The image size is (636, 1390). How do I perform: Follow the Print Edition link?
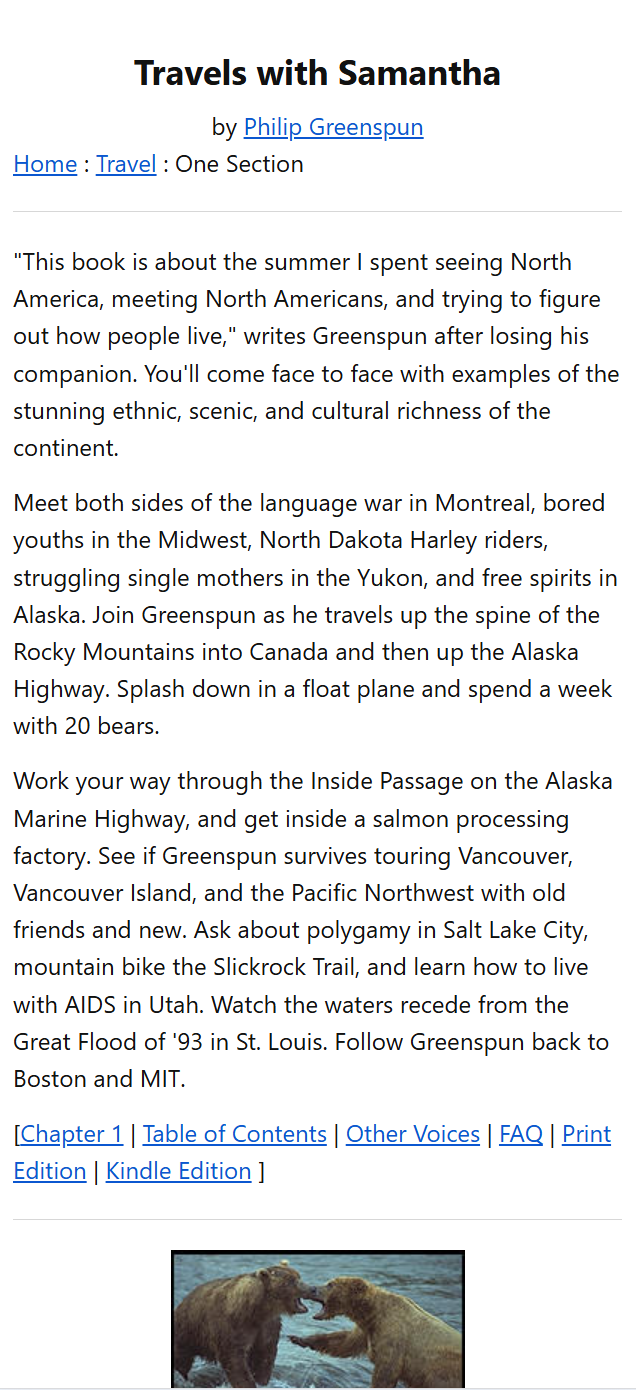pyautogui.click(x=586, y=1134)
